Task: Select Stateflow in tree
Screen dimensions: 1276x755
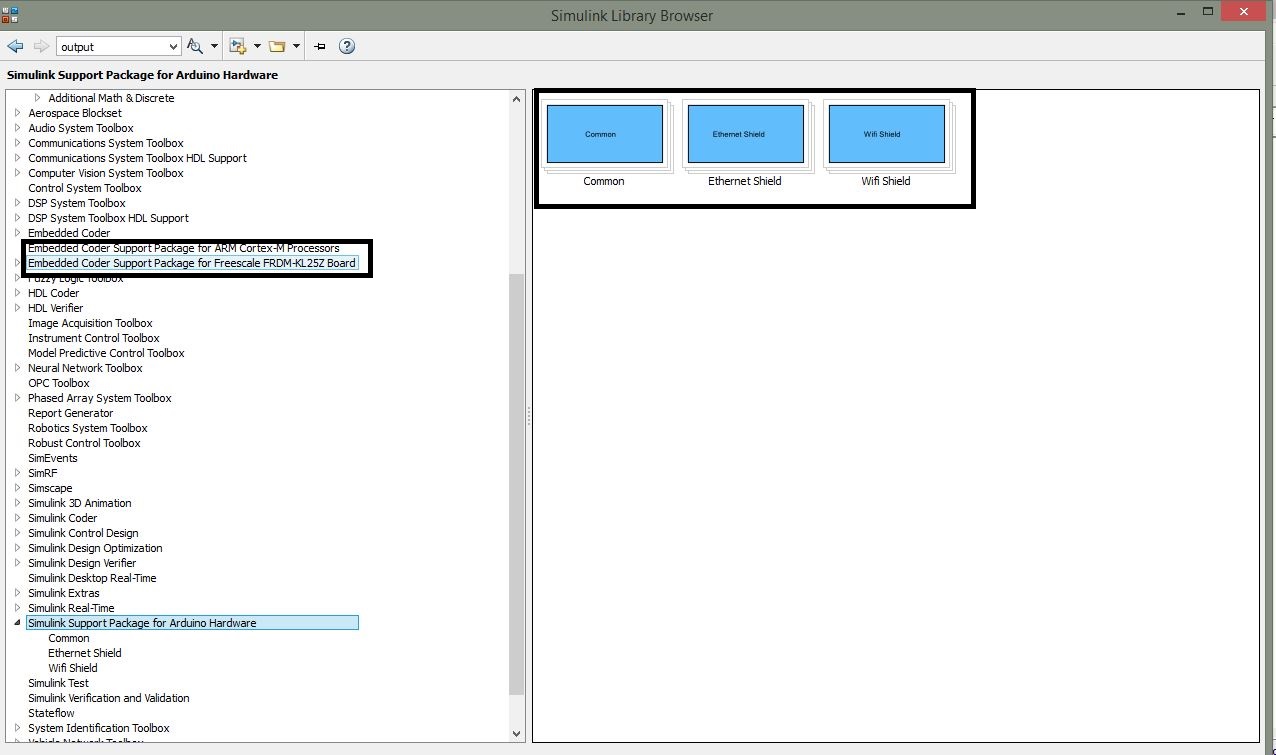Action: tap(51, 713)
